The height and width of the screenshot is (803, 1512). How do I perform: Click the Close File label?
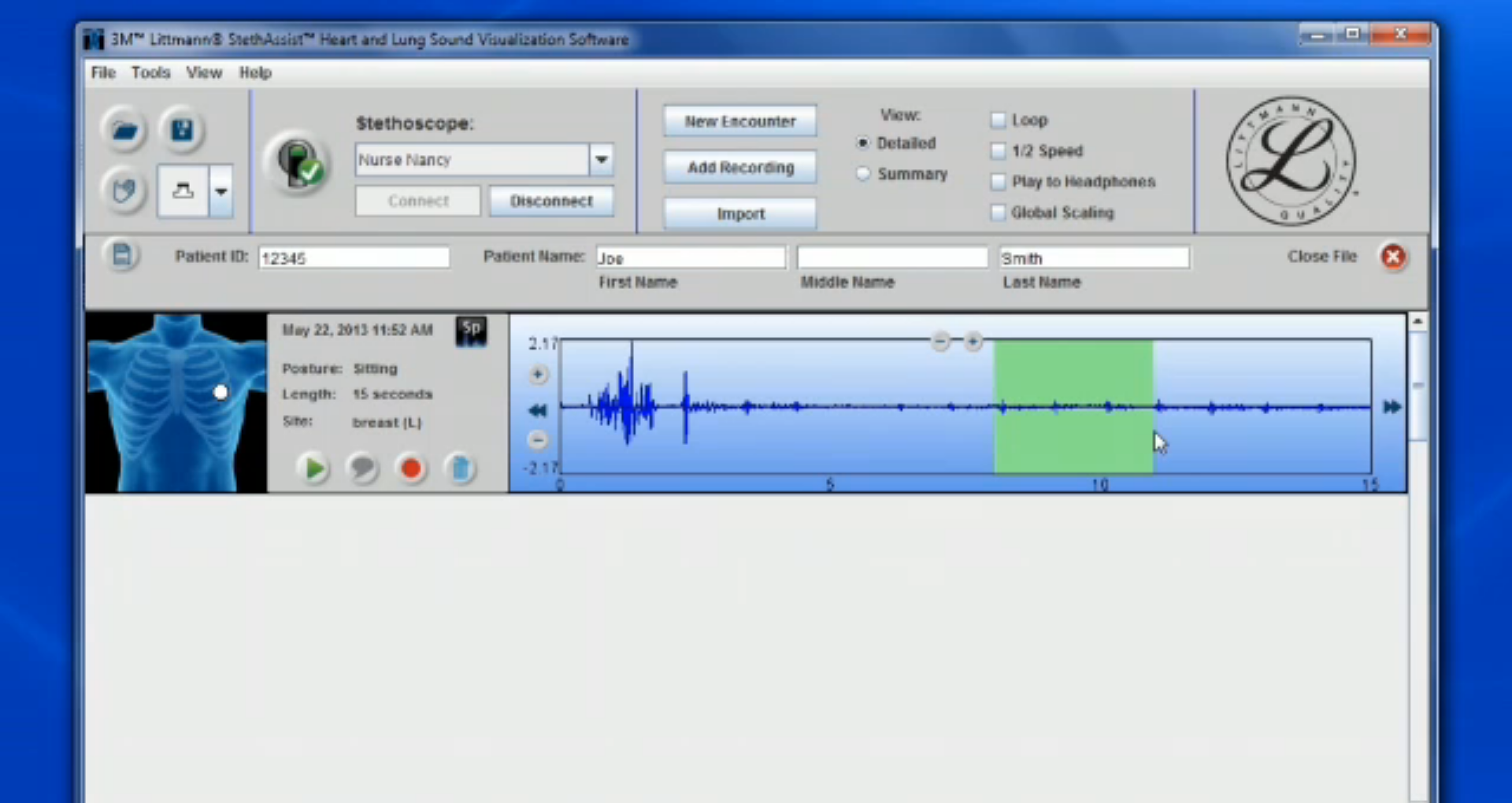click(x=1322, y=257)
